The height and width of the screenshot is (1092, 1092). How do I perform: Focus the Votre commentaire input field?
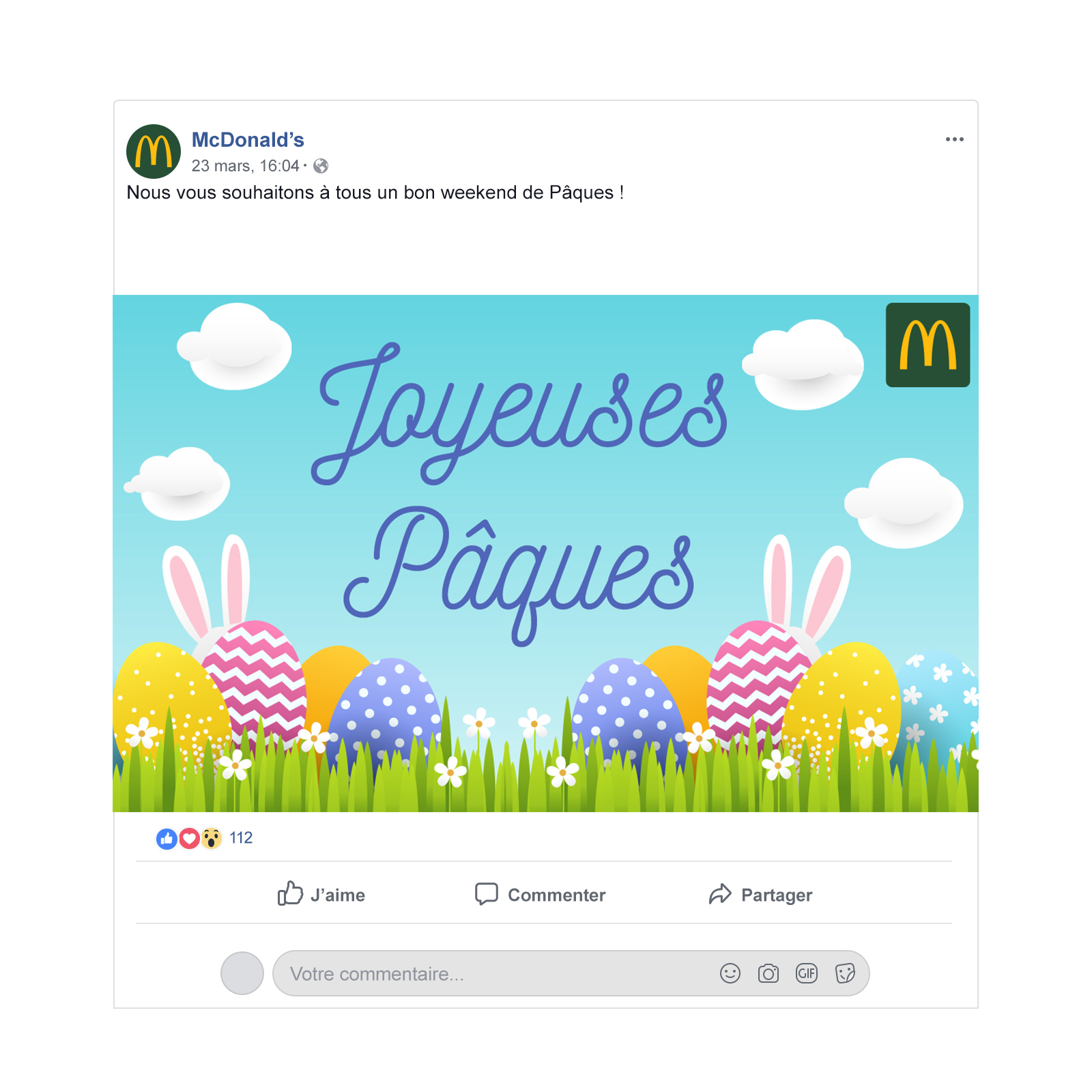pos(571,973)
